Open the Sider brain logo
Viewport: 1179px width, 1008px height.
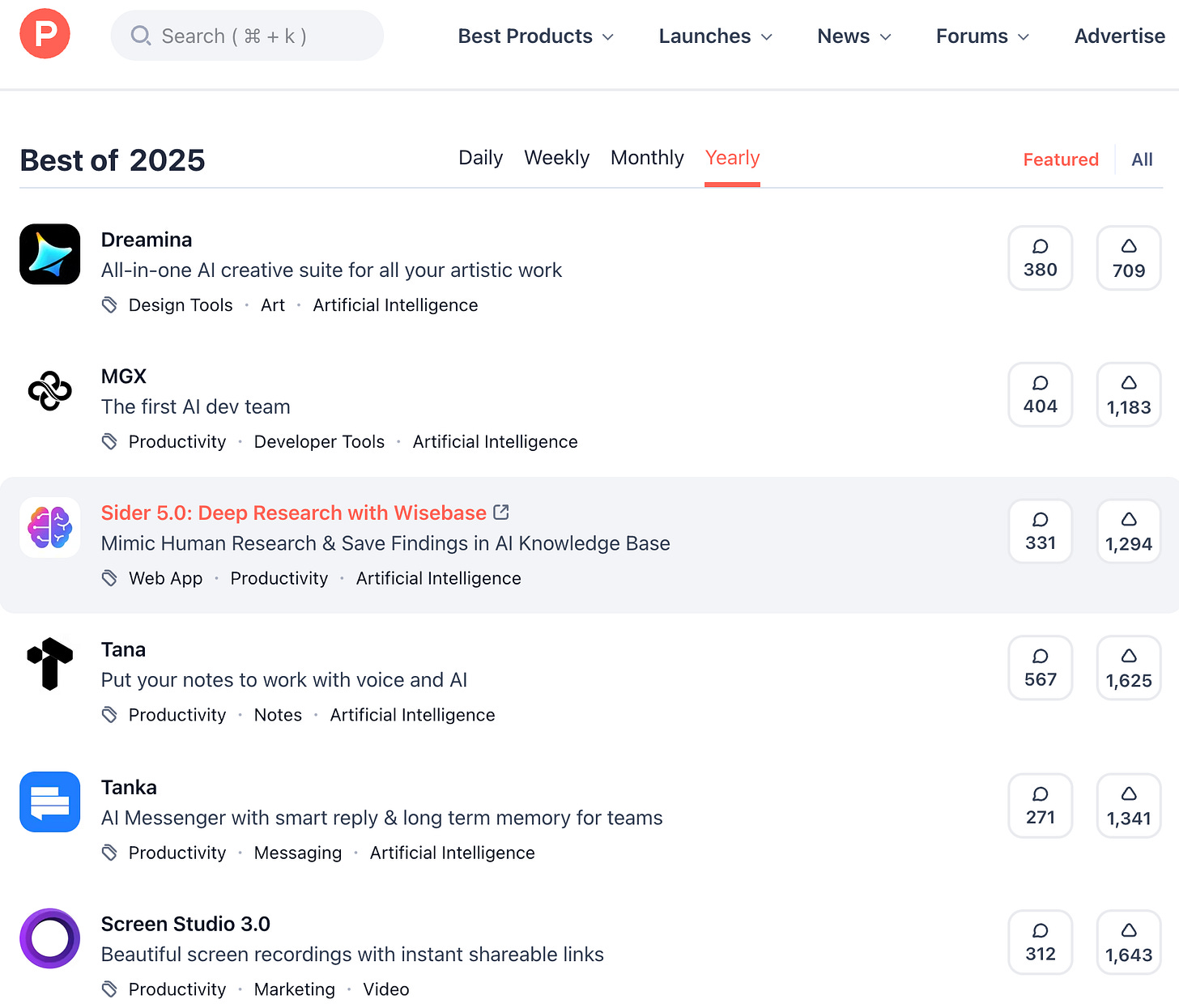point(50,528)
